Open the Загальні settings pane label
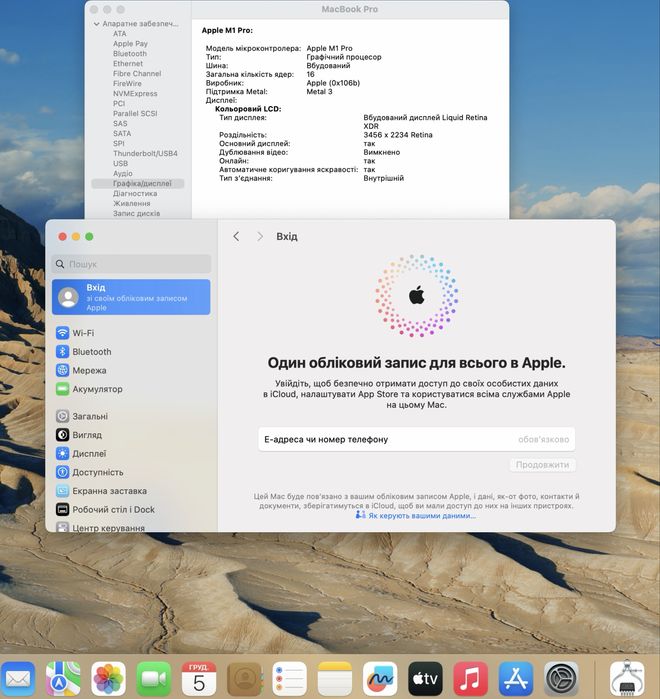Viewport: 660px width, 699px height. 90,416
